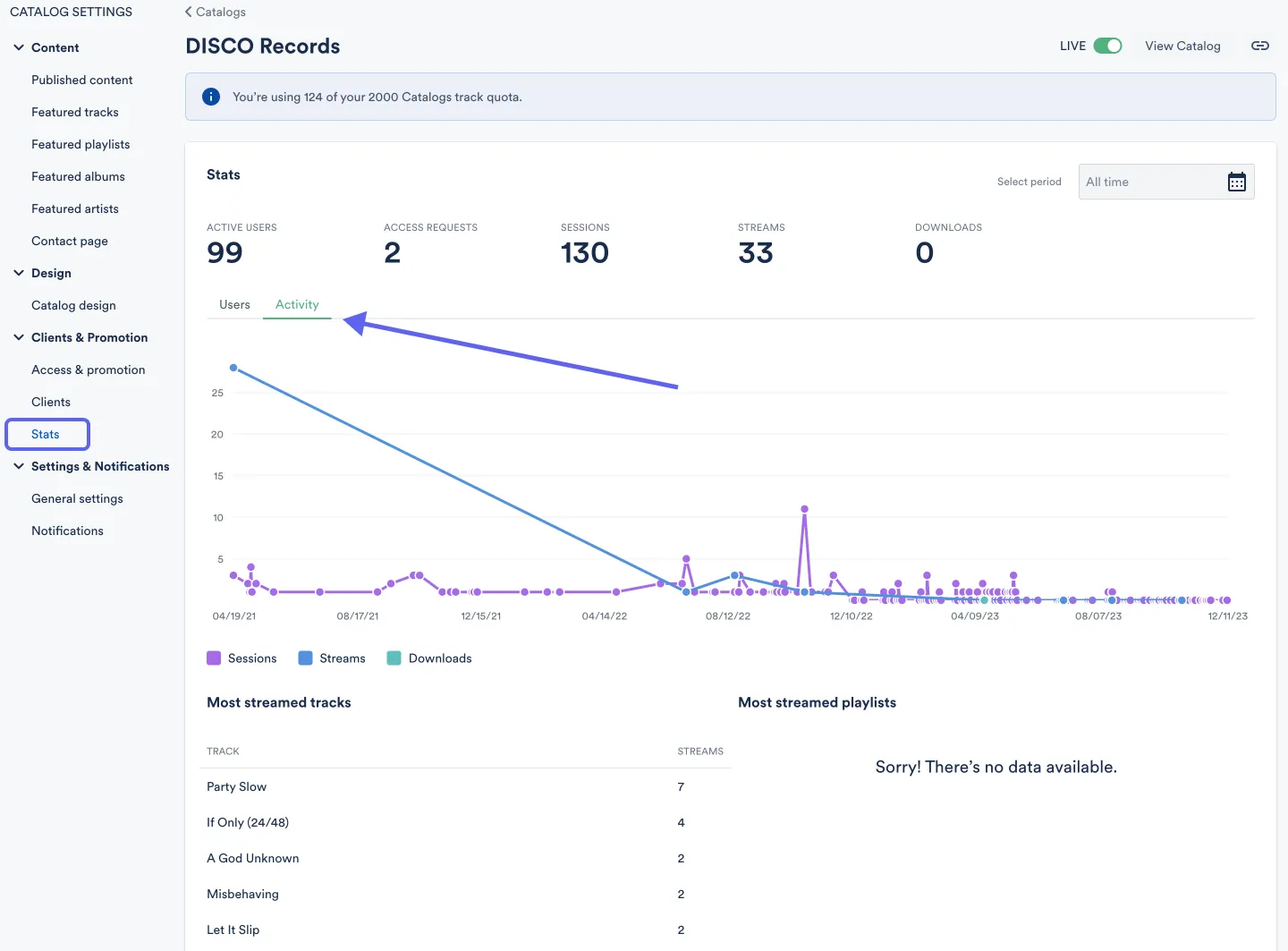1288x951 pixels.
Task: Switch to the Users tab
Action: click(x=234, y=305)
